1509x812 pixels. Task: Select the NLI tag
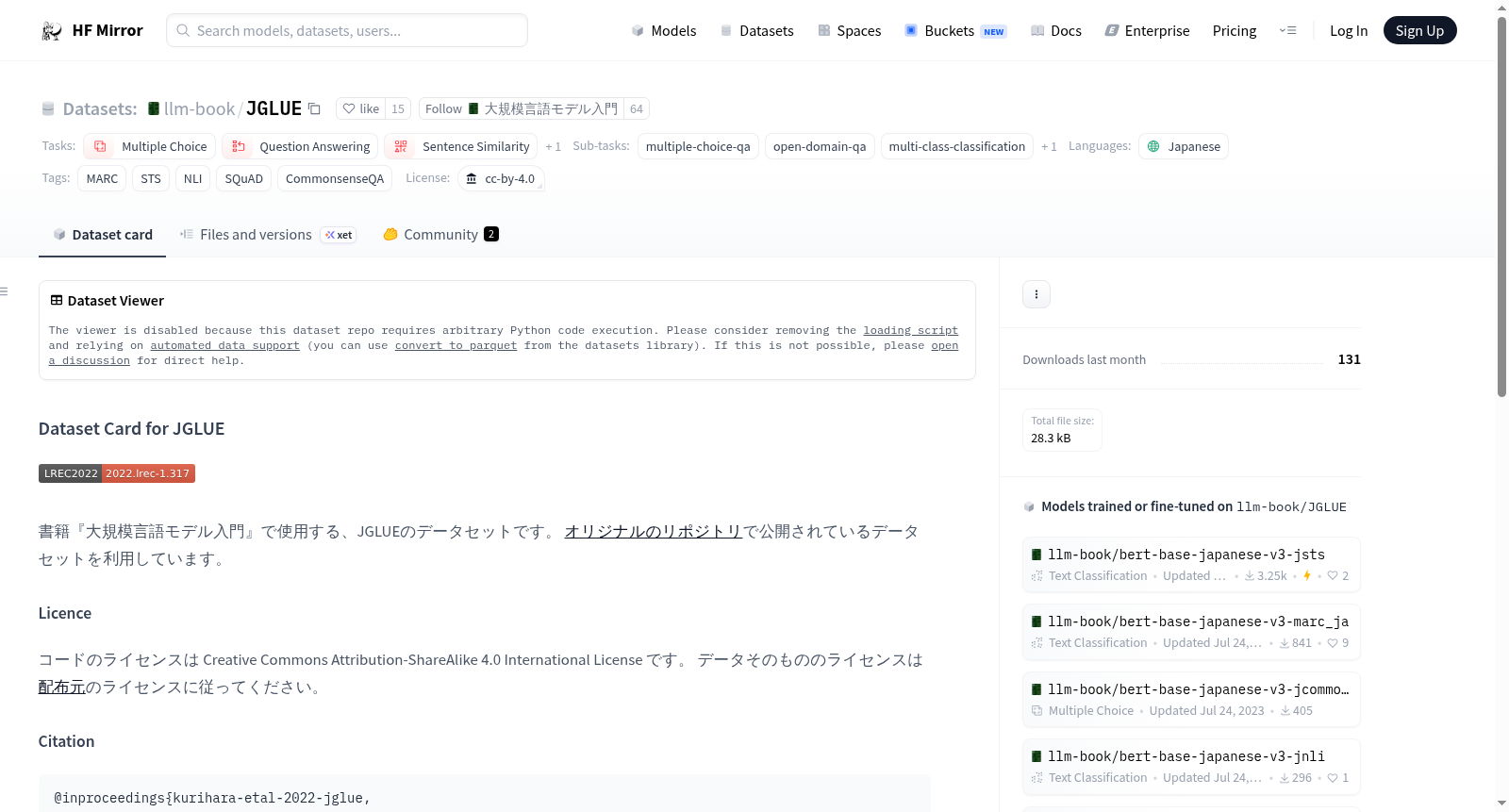tap(193, 179)
